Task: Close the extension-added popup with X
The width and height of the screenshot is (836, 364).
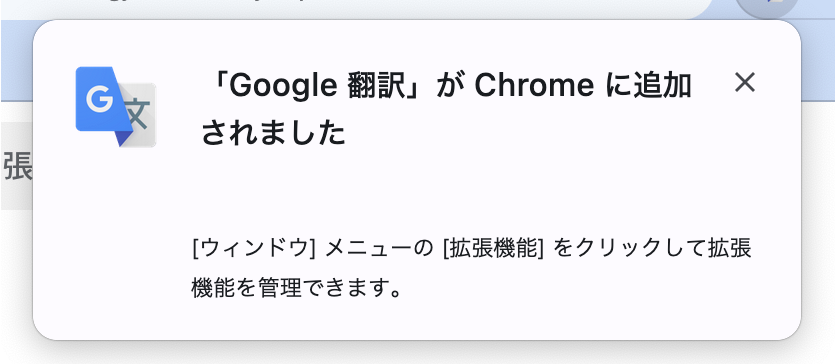Action: coord(745,83)
